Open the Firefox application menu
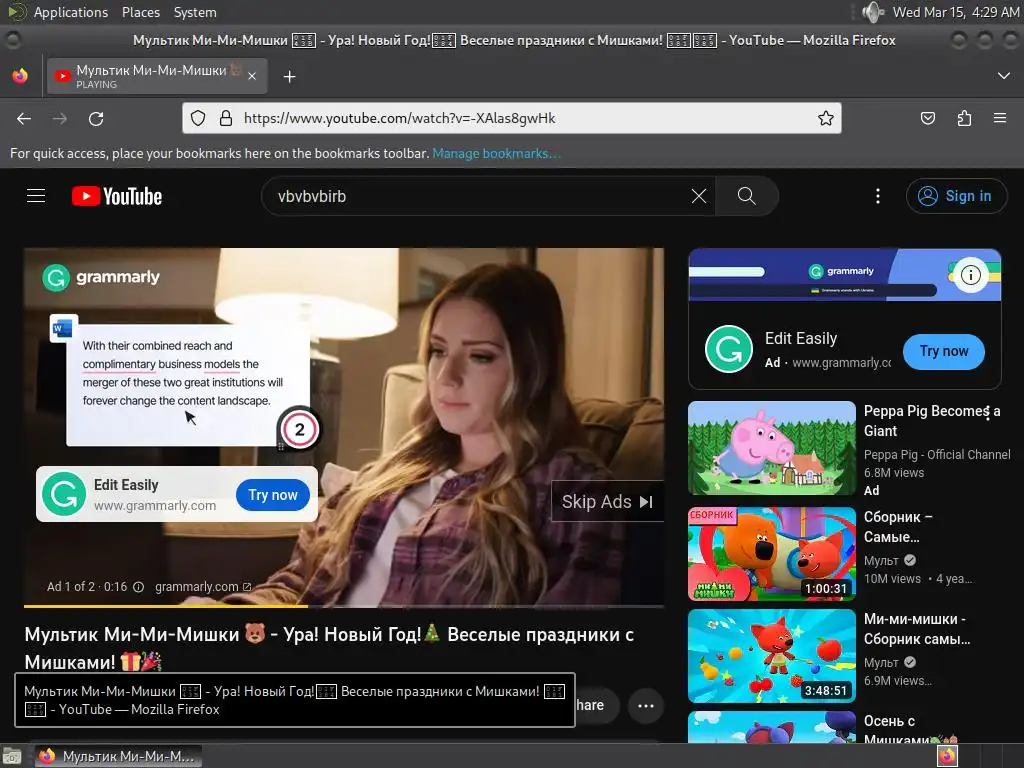1024x768 pixels. click(1000, 118)
